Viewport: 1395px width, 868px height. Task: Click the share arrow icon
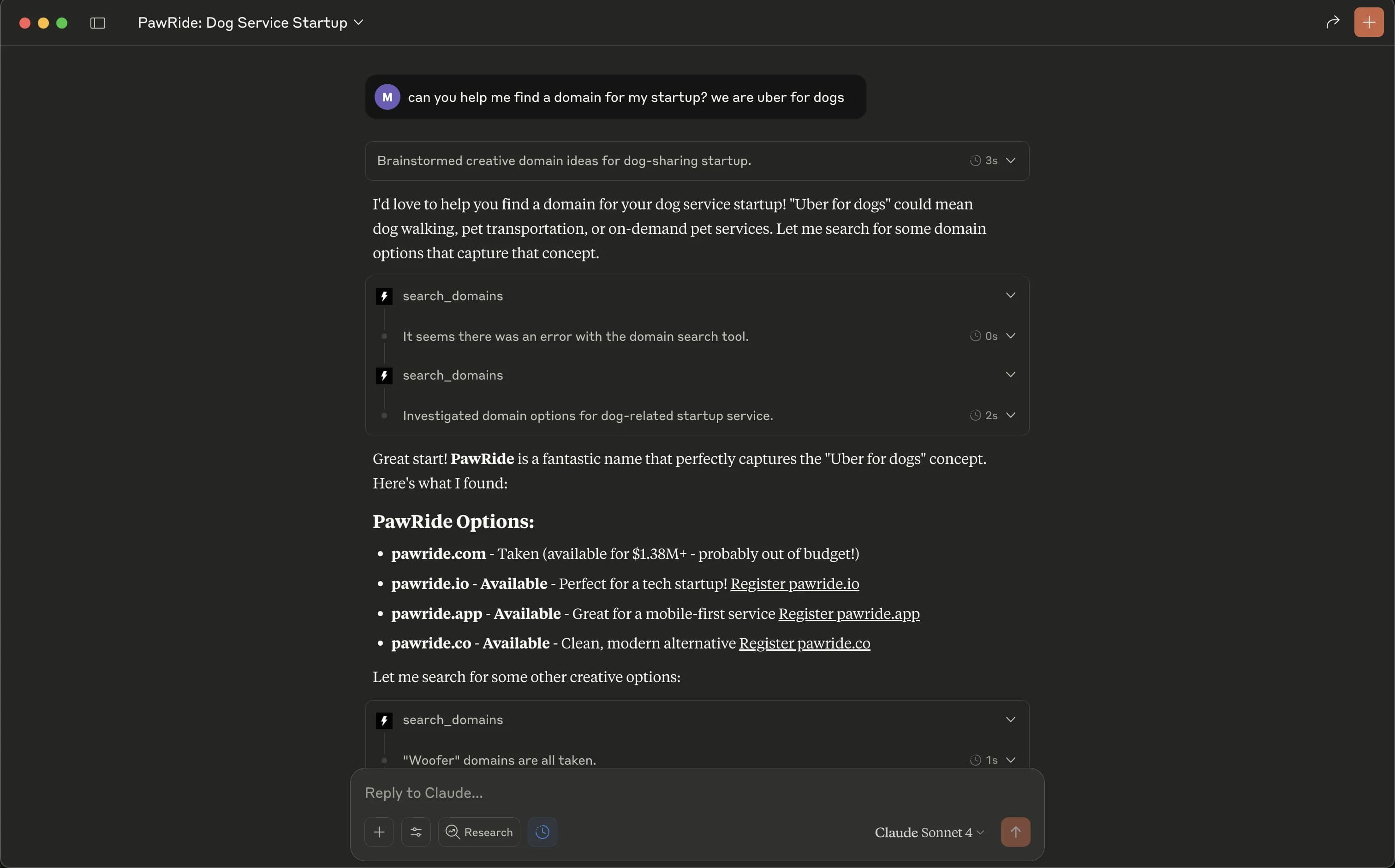click(1332, 23)
